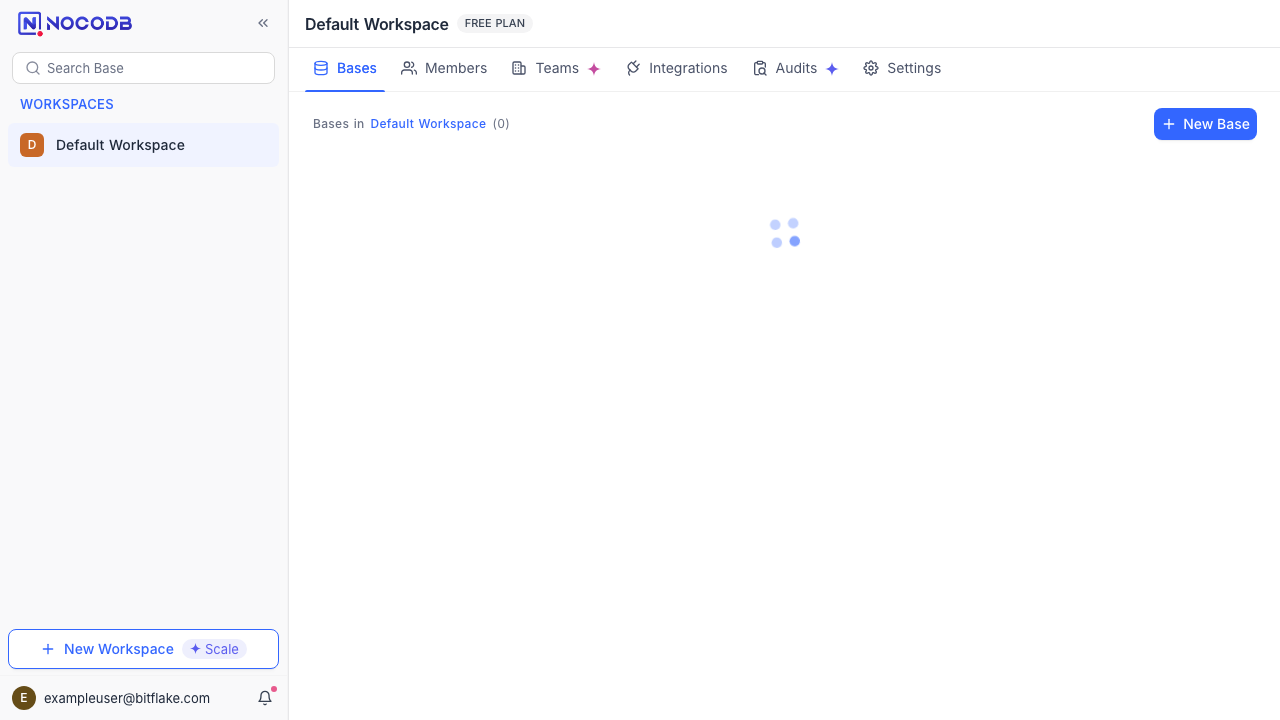Click the search magnifier icon
Screen dimensions: 1280x720
click(33, 68)
